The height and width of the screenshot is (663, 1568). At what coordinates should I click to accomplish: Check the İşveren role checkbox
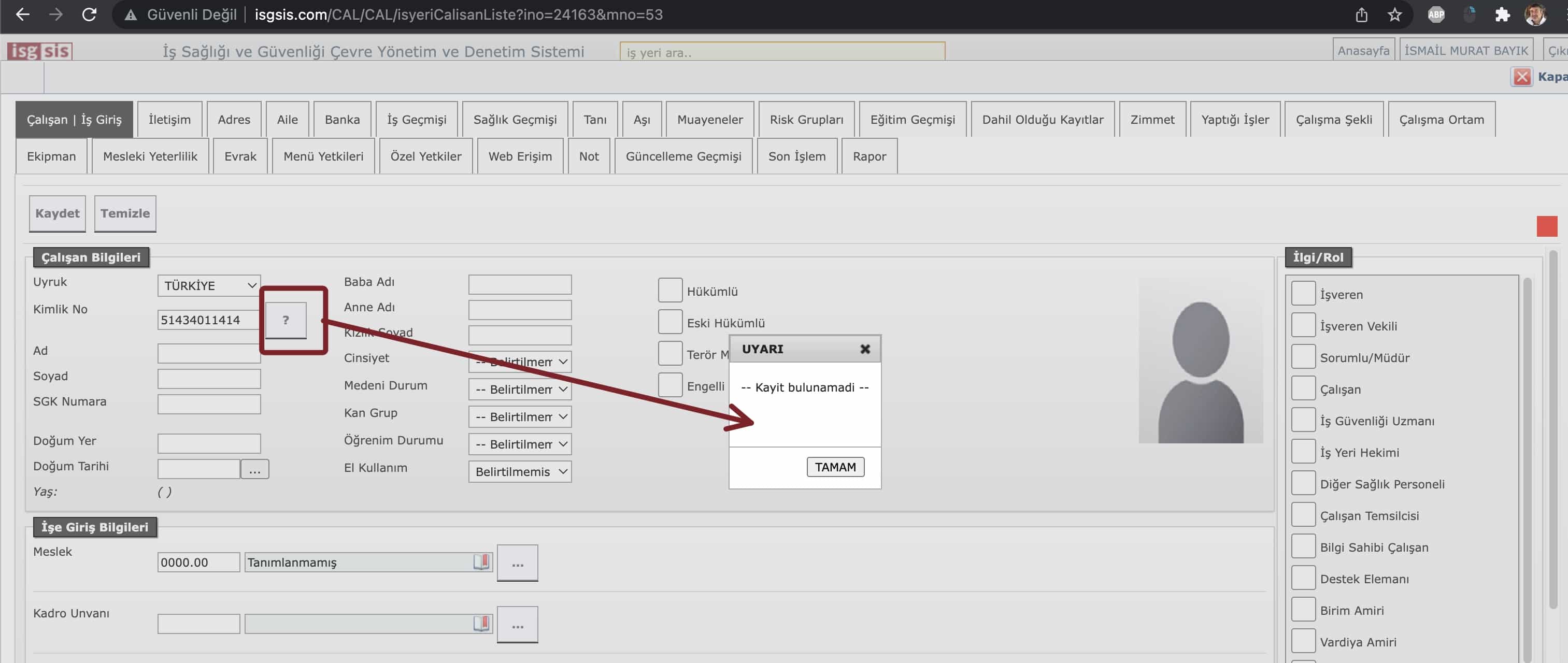(x=1303, y=294)
